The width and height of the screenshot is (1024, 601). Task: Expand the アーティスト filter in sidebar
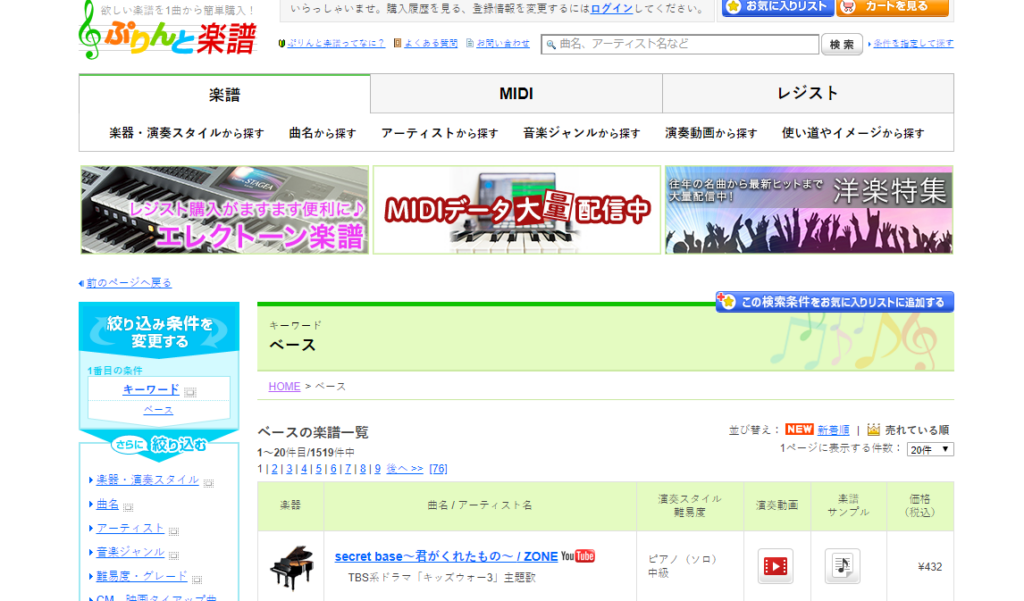130,528
